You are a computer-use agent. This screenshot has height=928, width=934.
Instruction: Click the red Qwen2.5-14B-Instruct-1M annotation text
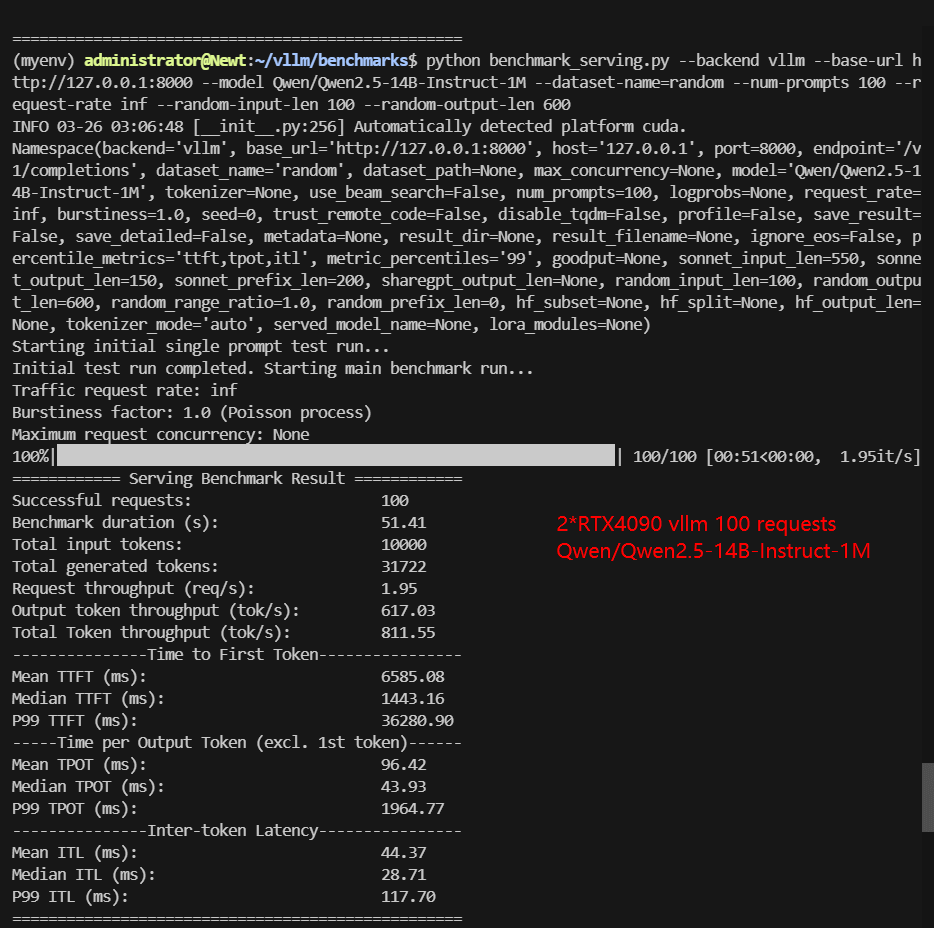coord(713,551)
